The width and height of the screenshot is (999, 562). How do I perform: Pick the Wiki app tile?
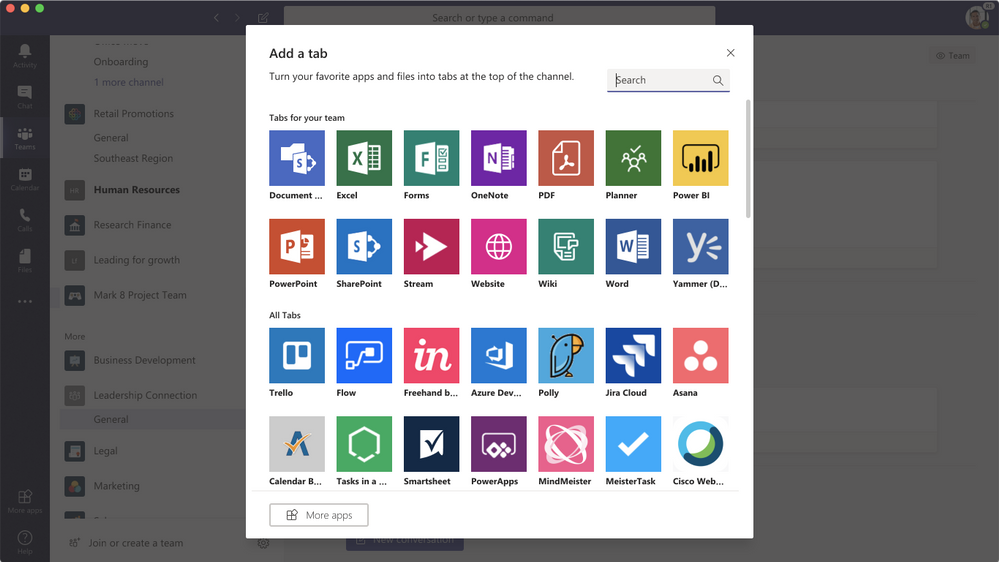pos(566,247)
